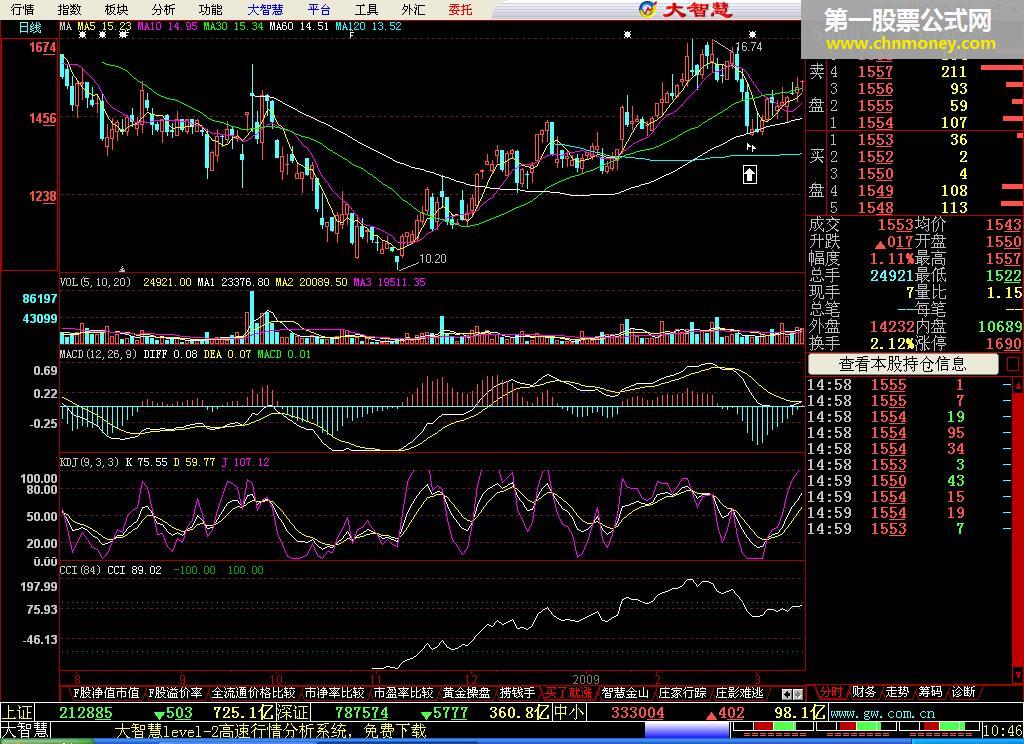Click the 10.20 low price annotation
The height and width of the screenshot is (744, 1024).
point(432,259)
